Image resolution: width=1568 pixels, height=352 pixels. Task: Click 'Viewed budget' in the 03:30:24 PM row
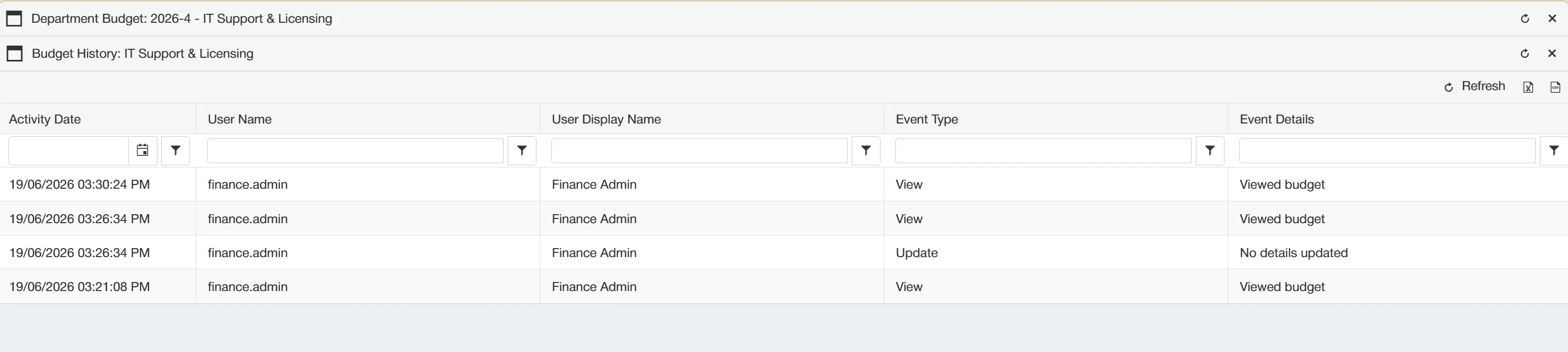[1282, 184]
